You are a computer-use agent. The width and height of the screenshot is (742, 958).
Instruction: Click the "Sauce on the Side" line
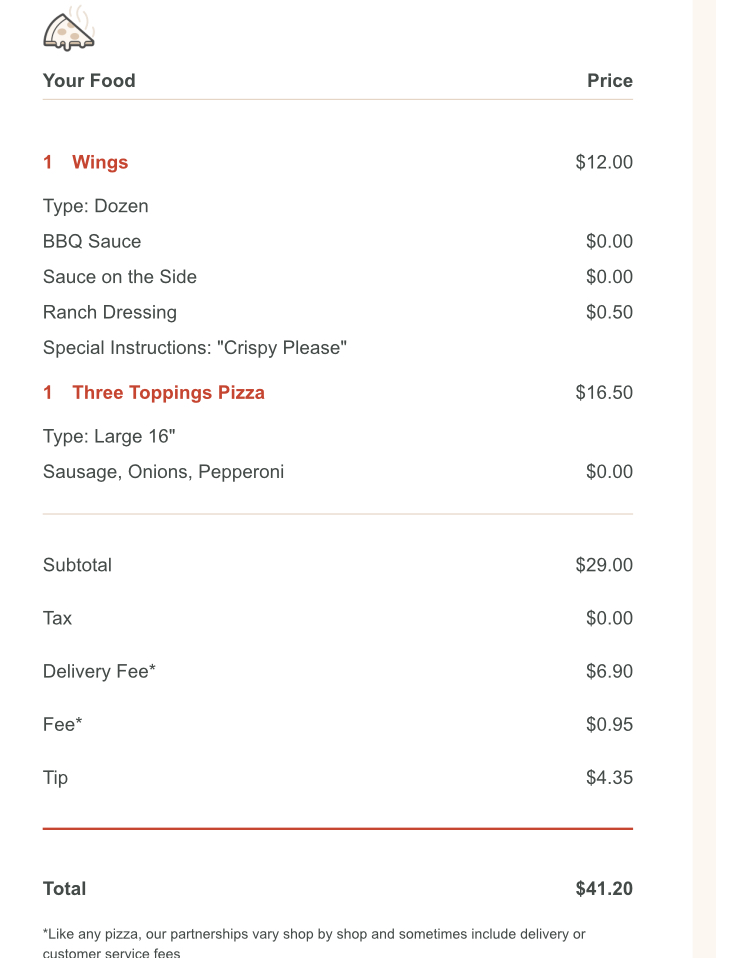point(120,277)
